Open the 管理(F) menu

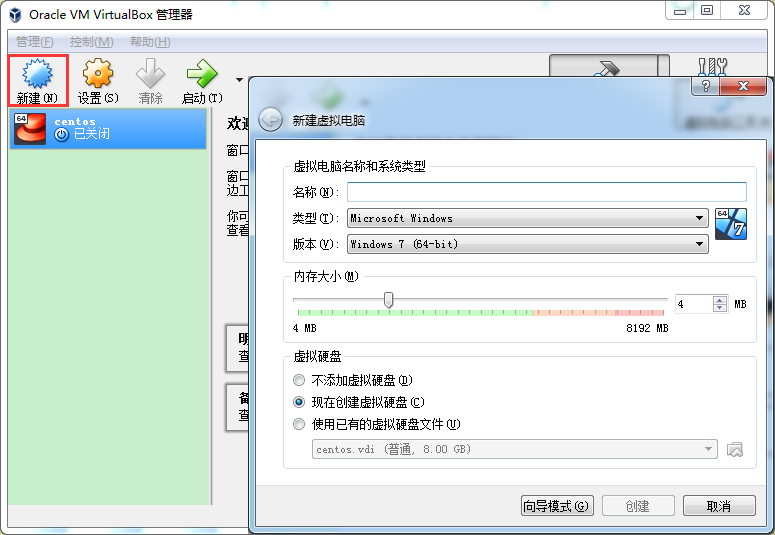coord(34,42)
